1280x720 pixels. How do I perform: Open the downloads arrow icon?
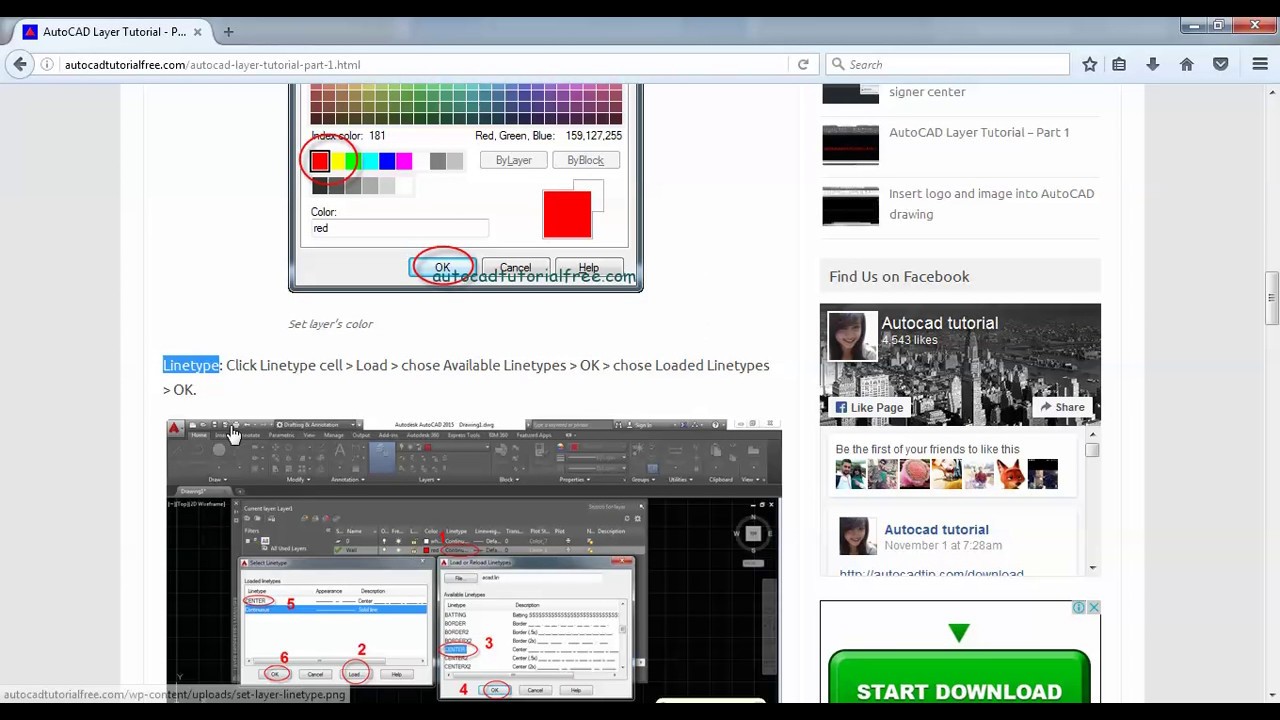click(1153, 64)
